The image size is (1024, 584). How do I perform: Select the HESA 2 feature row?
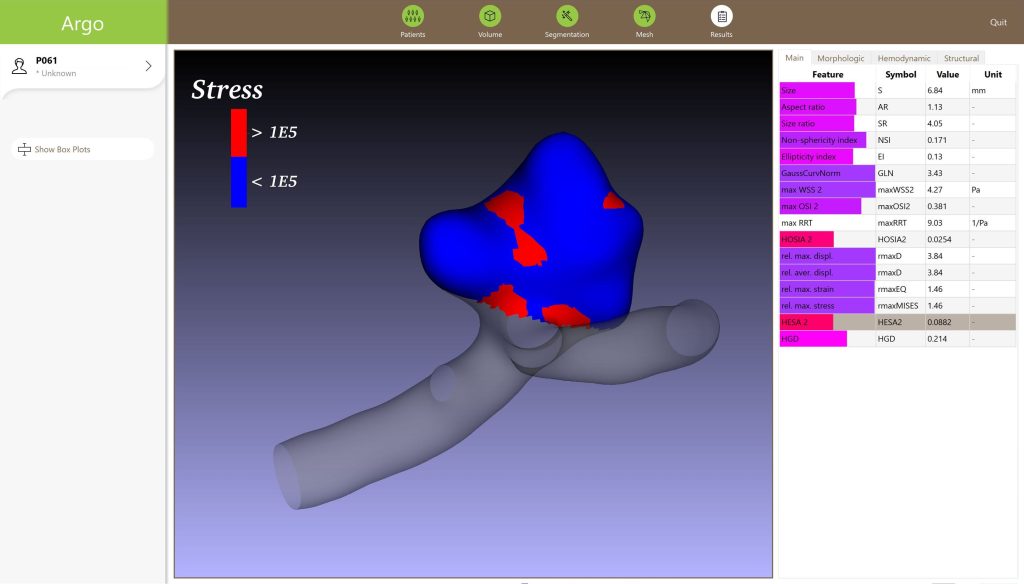897,322
